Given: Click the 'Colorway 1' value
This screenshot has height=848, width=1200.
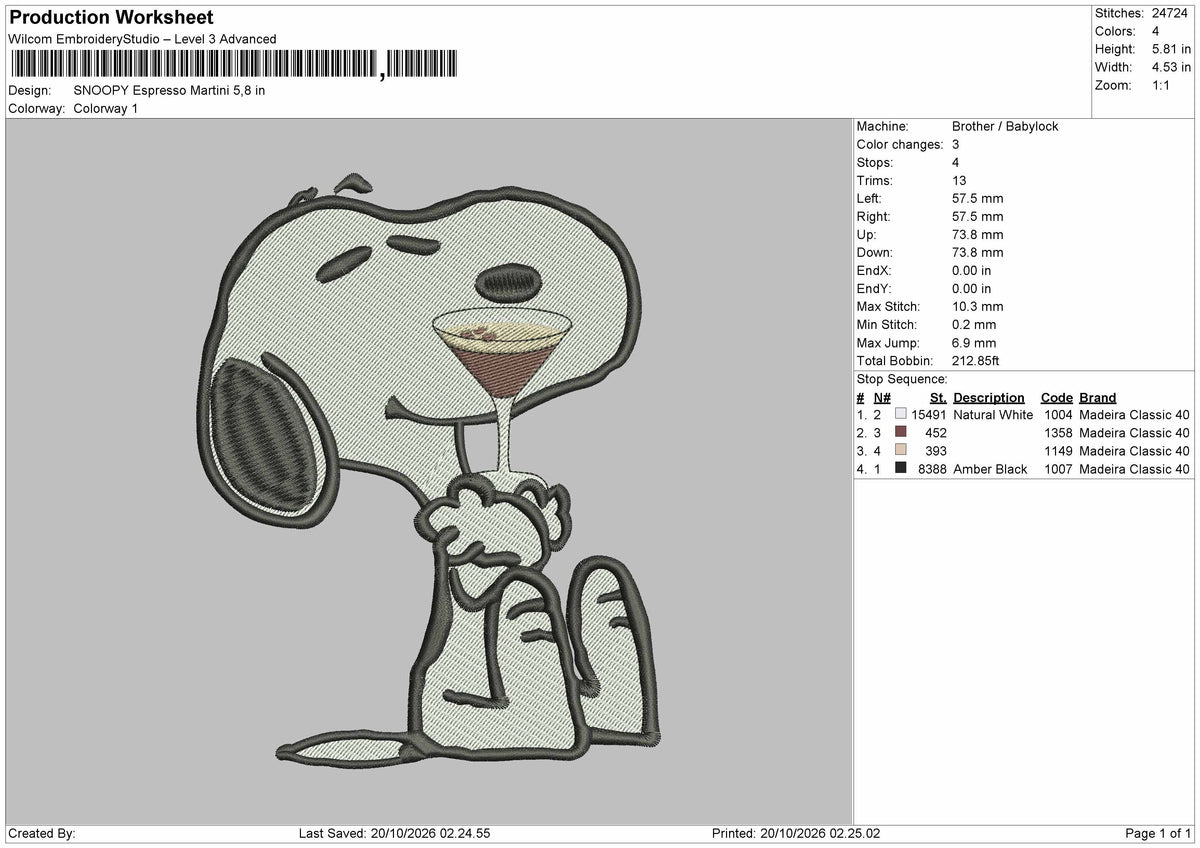Looking at the screenshot, I should [x=106, y=108].
